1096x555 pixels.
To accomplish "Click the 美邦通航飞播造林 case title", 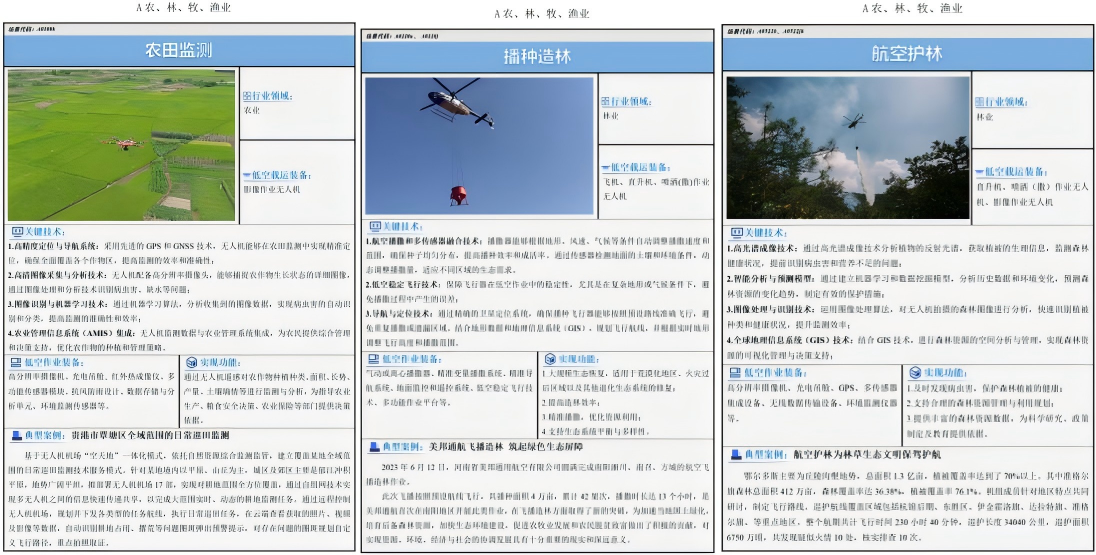I will [x=463, y=446].
